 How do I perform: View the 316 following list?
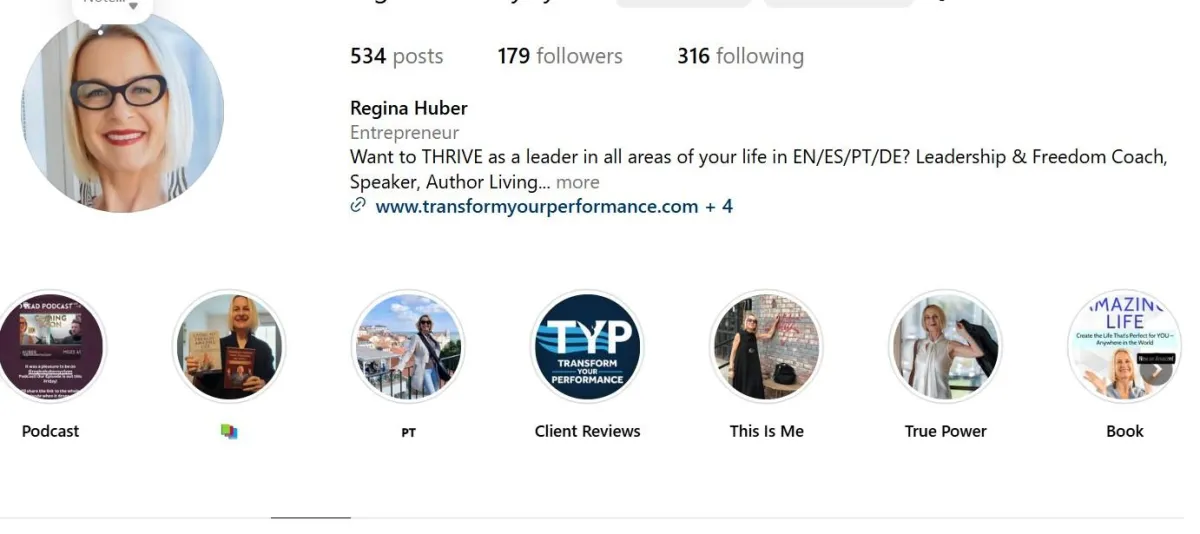[740, 56]
